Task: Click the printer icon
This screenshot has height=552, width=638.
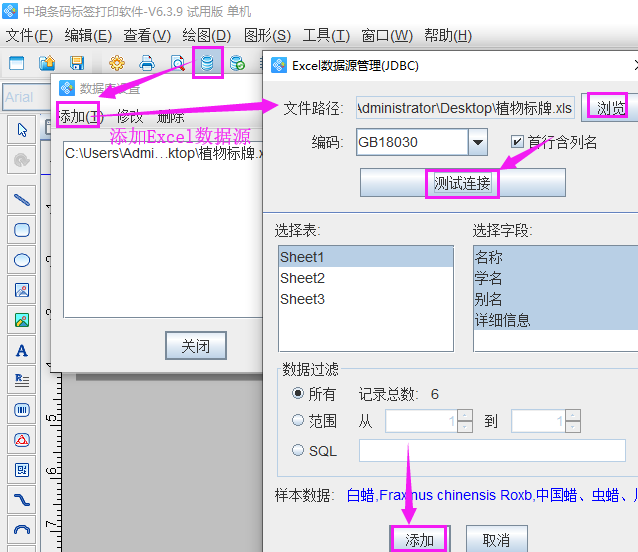Action: 147,63
